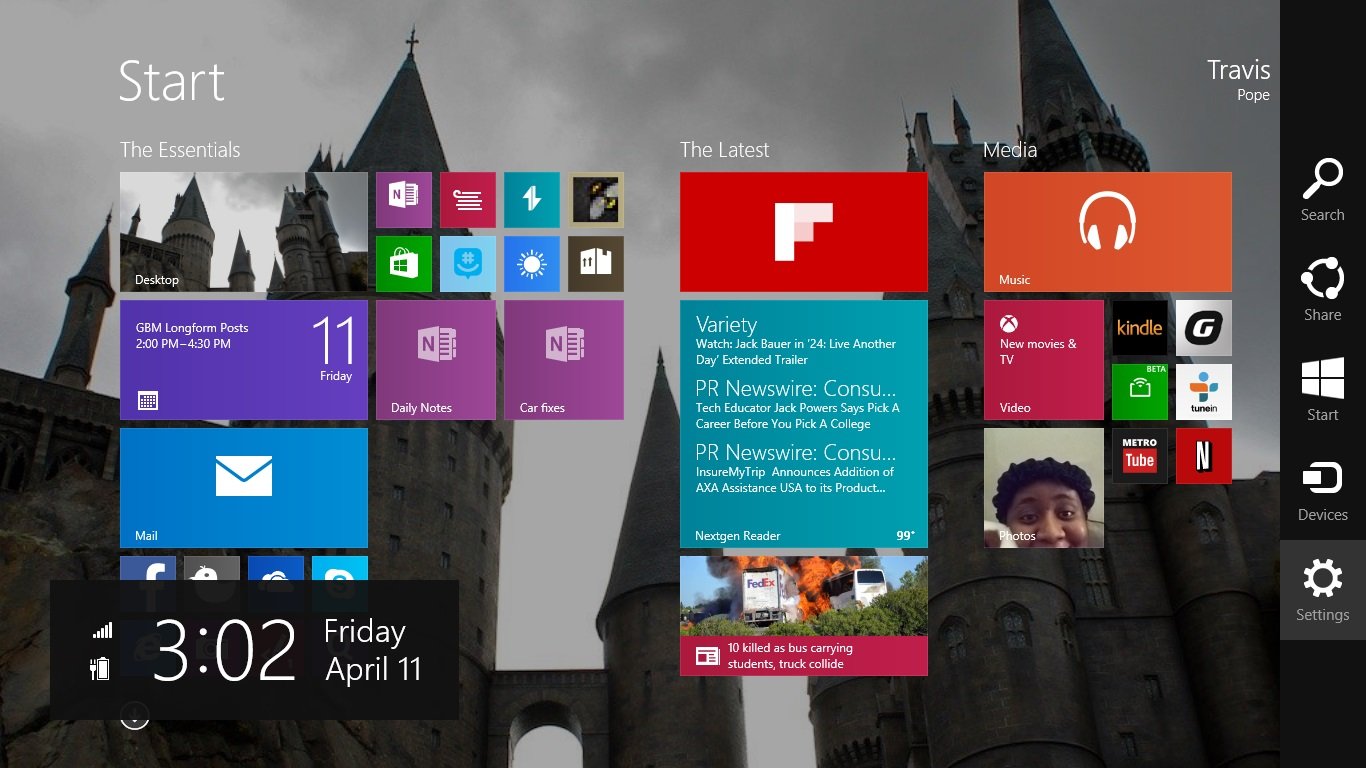Click the Start charm Windows logo

1322,379
